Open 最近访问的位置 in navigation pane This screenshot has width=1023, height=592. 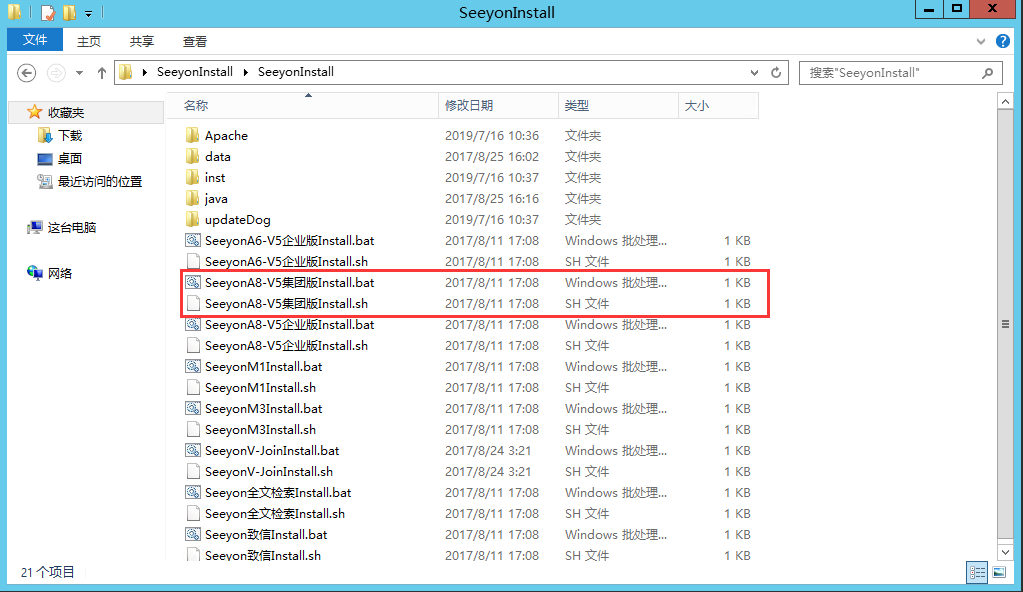tap(99, 181)
